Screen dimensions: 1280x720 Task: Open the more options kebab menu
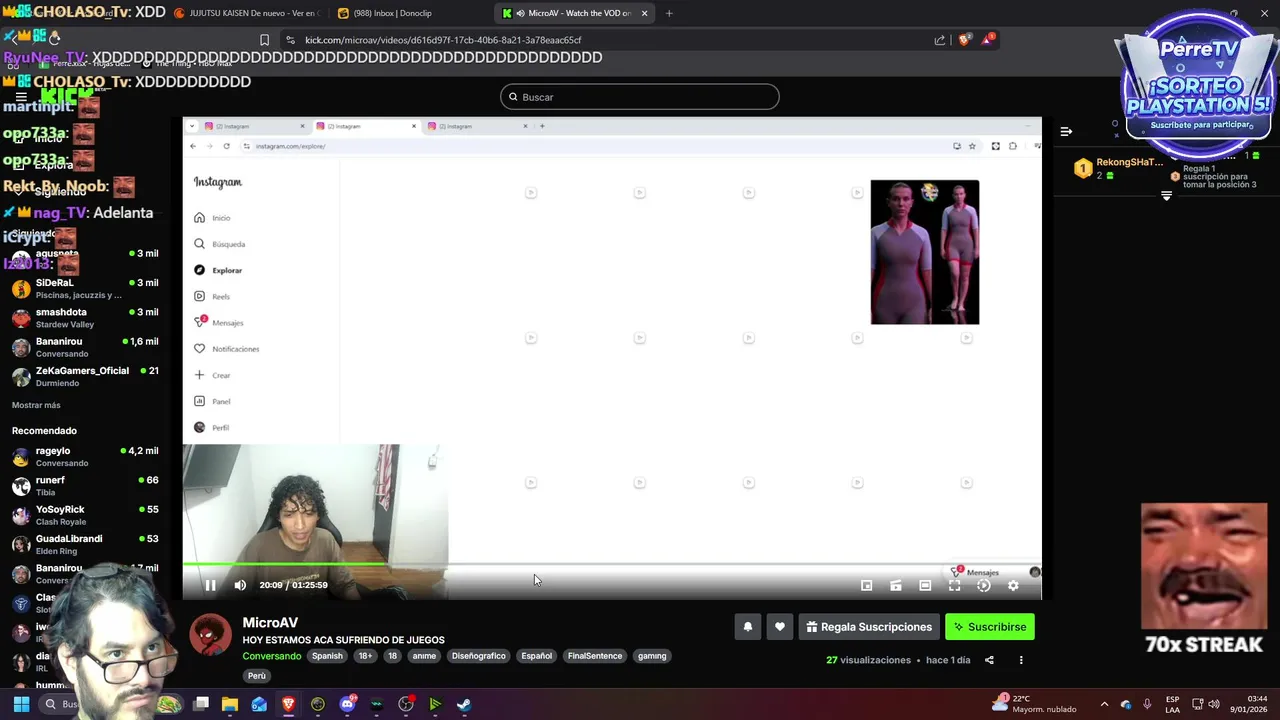click(1021, 660)
